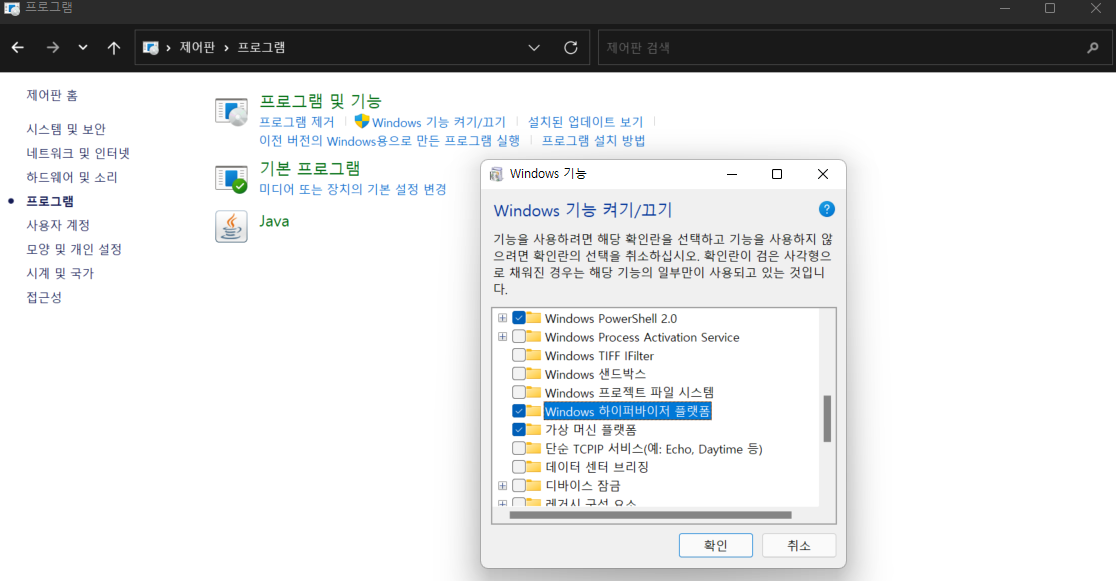The height and width of the screenshot is (581, 1116).
Task: Confirm with the 확인 button
Action: (x=715, y=545)
